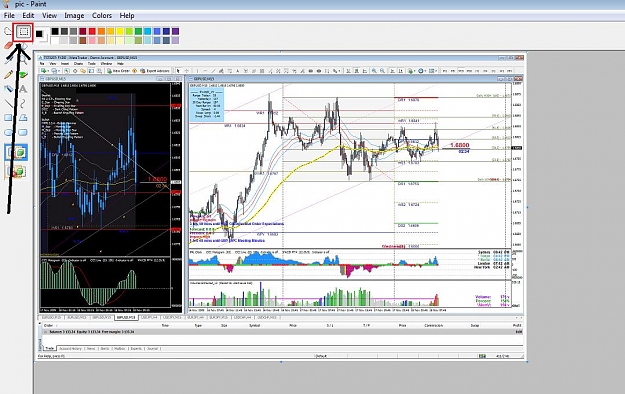Select the Polygon shape tool
Screen dimensions: 625x394
coord(23,118)
